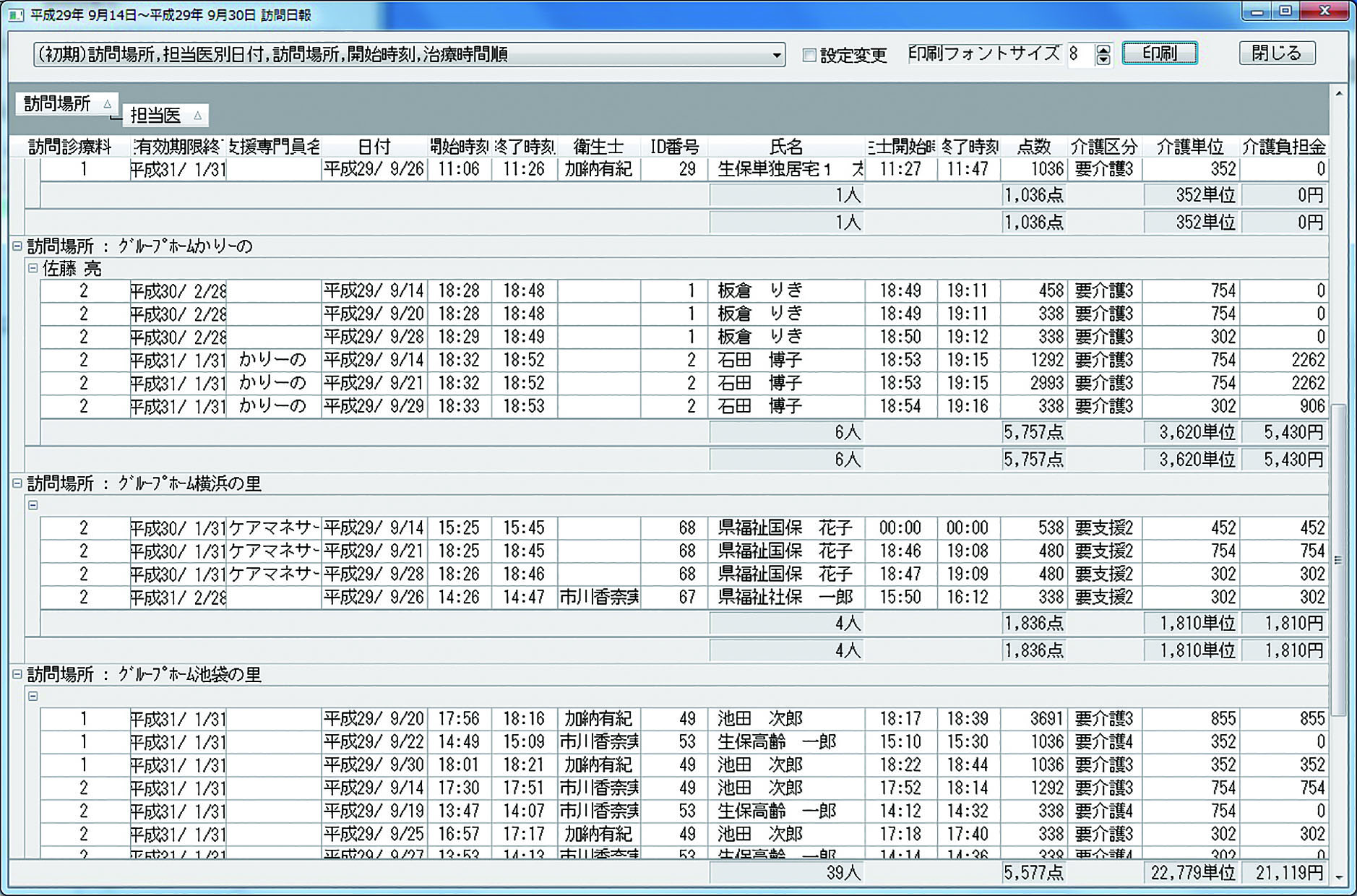The width and height of the screenshot is (1357, 896).
Task: Decrease print font size with down arrow
Action: tap(1103, 60)
